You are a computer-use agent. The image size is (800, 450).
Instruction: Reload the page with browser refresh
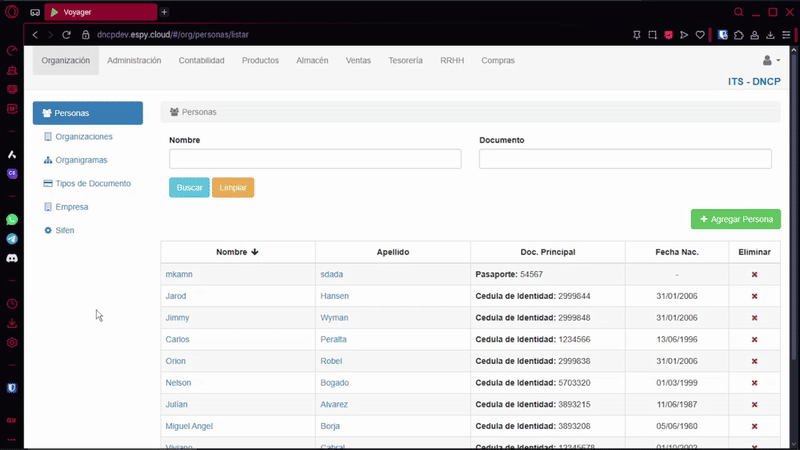point(67,34)
